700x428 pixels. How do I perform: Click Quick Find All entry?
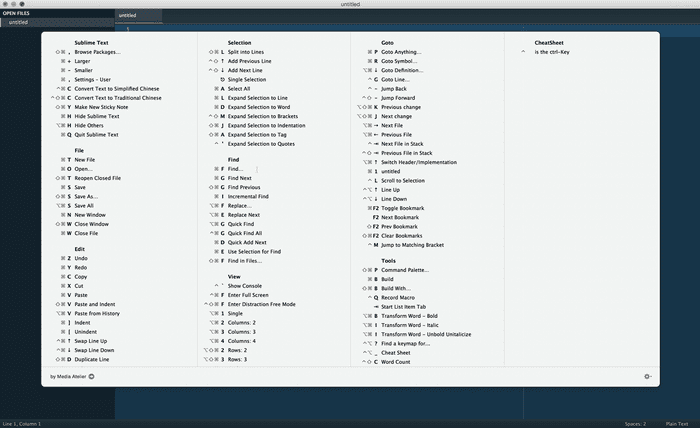click(245, 233)
